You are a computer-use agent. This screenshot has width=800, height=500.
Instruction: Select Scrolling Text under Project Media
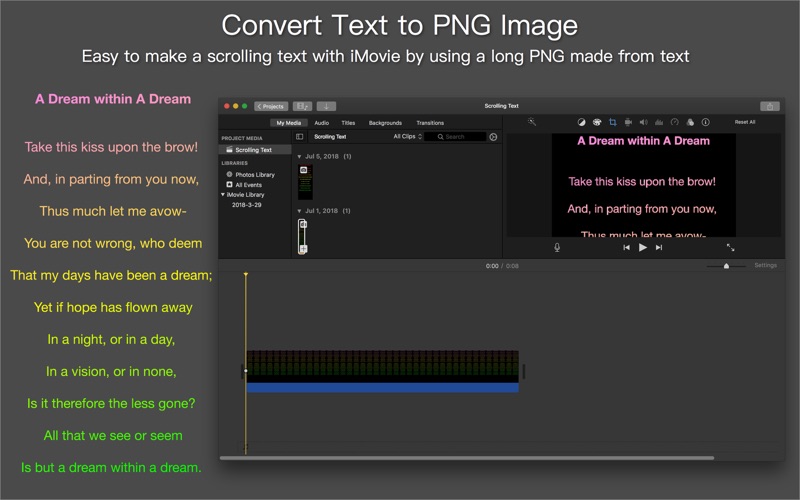255,149
